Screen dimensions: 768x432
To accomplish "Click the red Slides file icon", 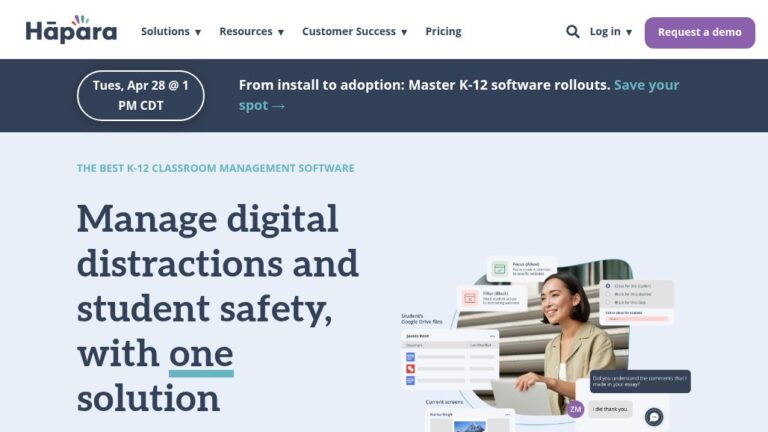I will click(410, 369).
